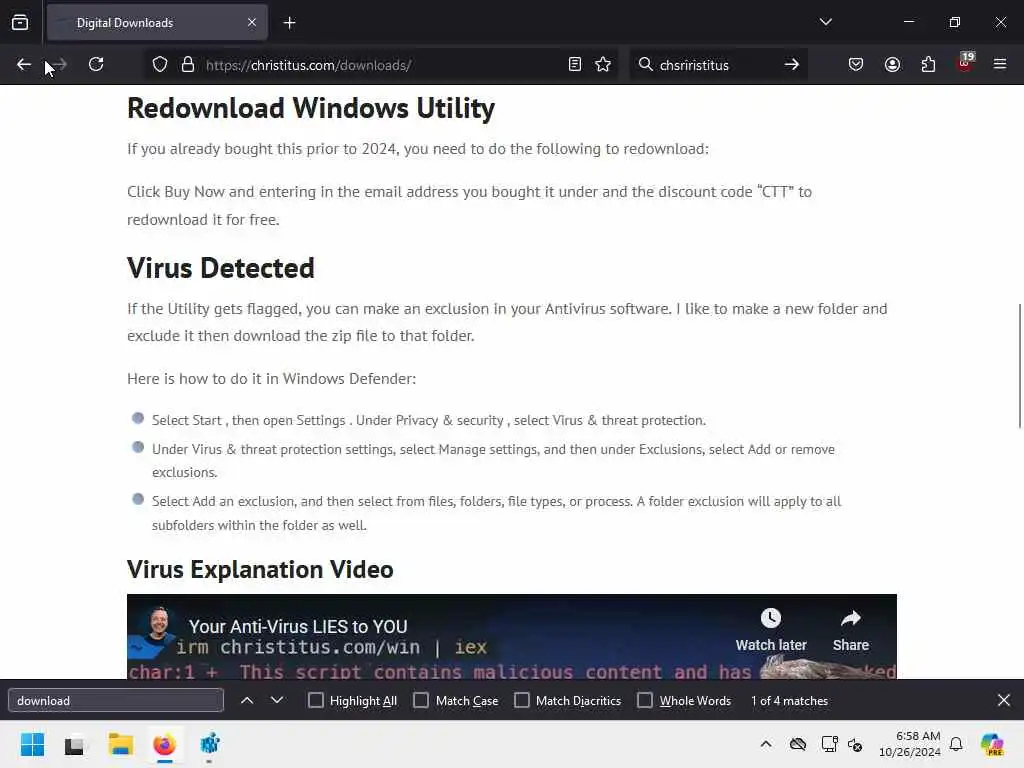Click the 'Virus Detected' heading

[x=221, y=268]
